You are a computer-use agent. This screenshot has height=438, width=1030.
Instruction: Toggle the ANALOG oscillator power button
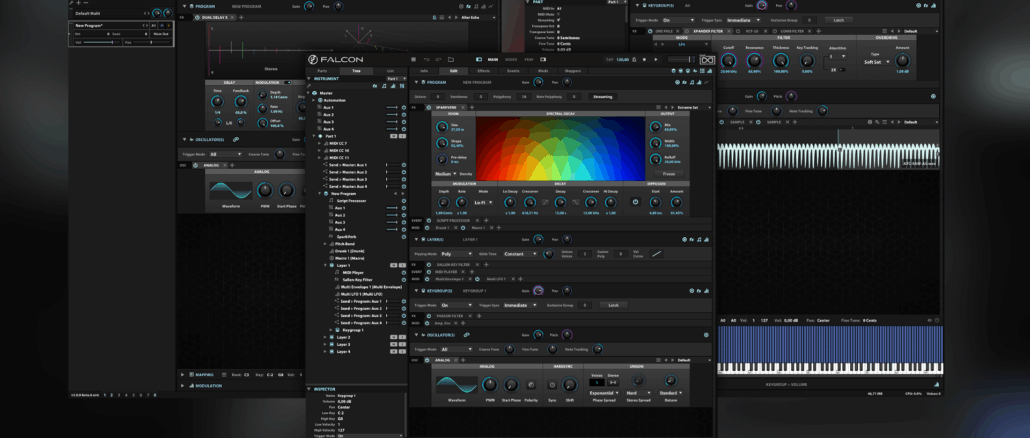(x=429, y=360)
